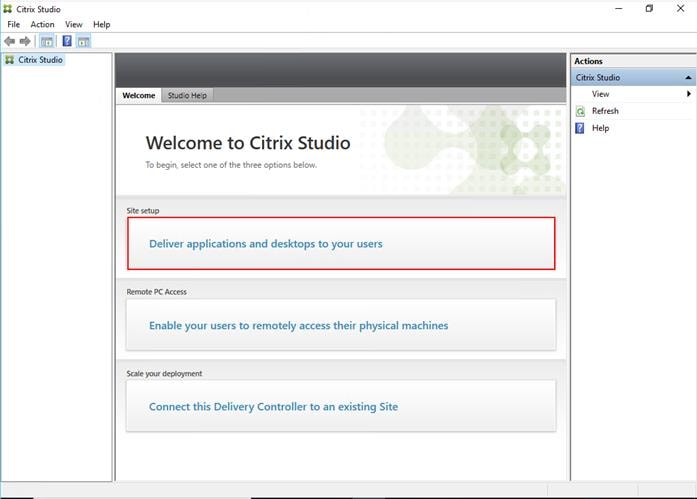Click the Forward arrow toolbar icon
Viewport: 697px width, 499px height.
[25, 41]
